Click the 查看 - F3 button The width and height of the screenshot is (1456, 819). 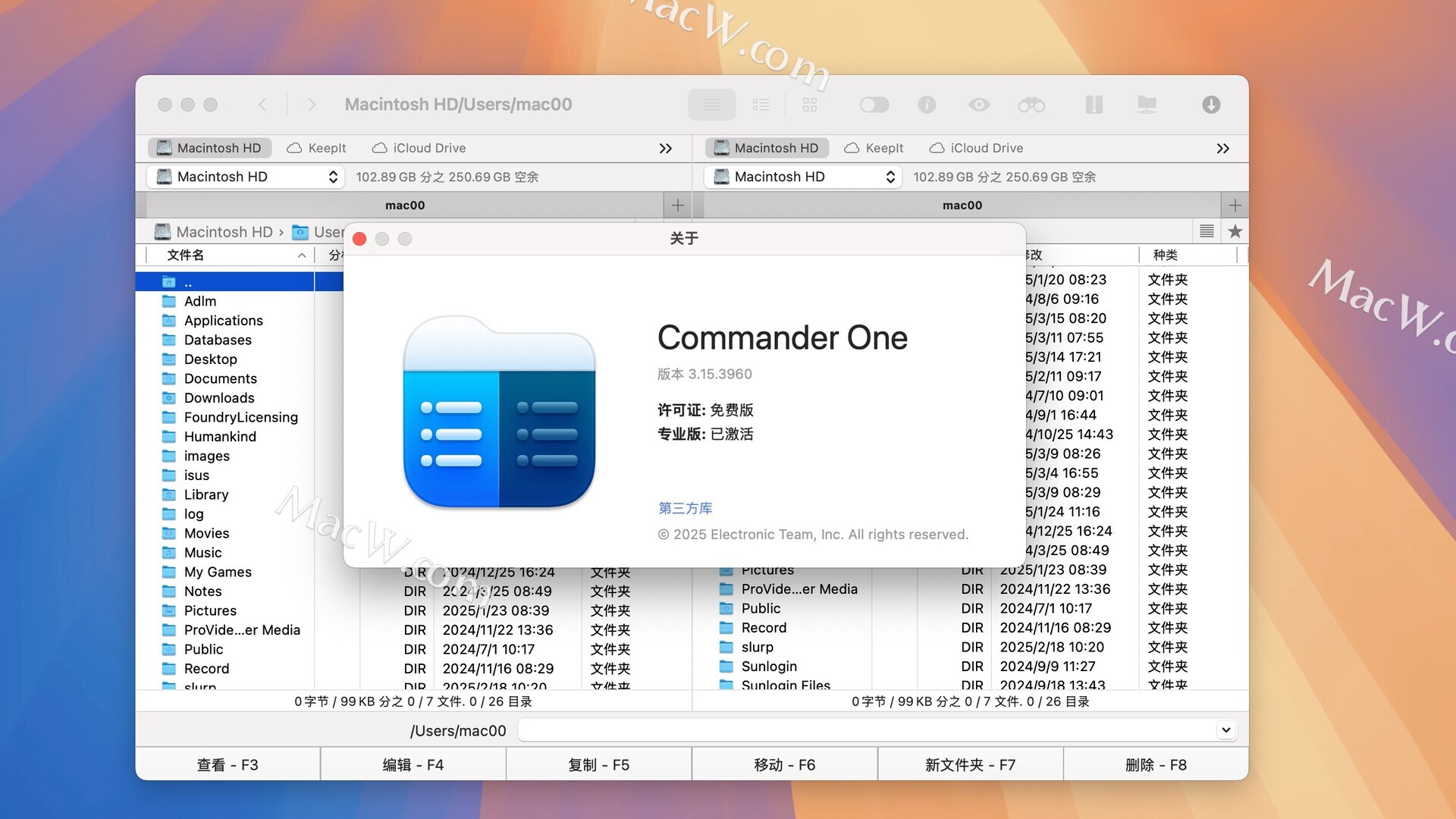[227, 765]
